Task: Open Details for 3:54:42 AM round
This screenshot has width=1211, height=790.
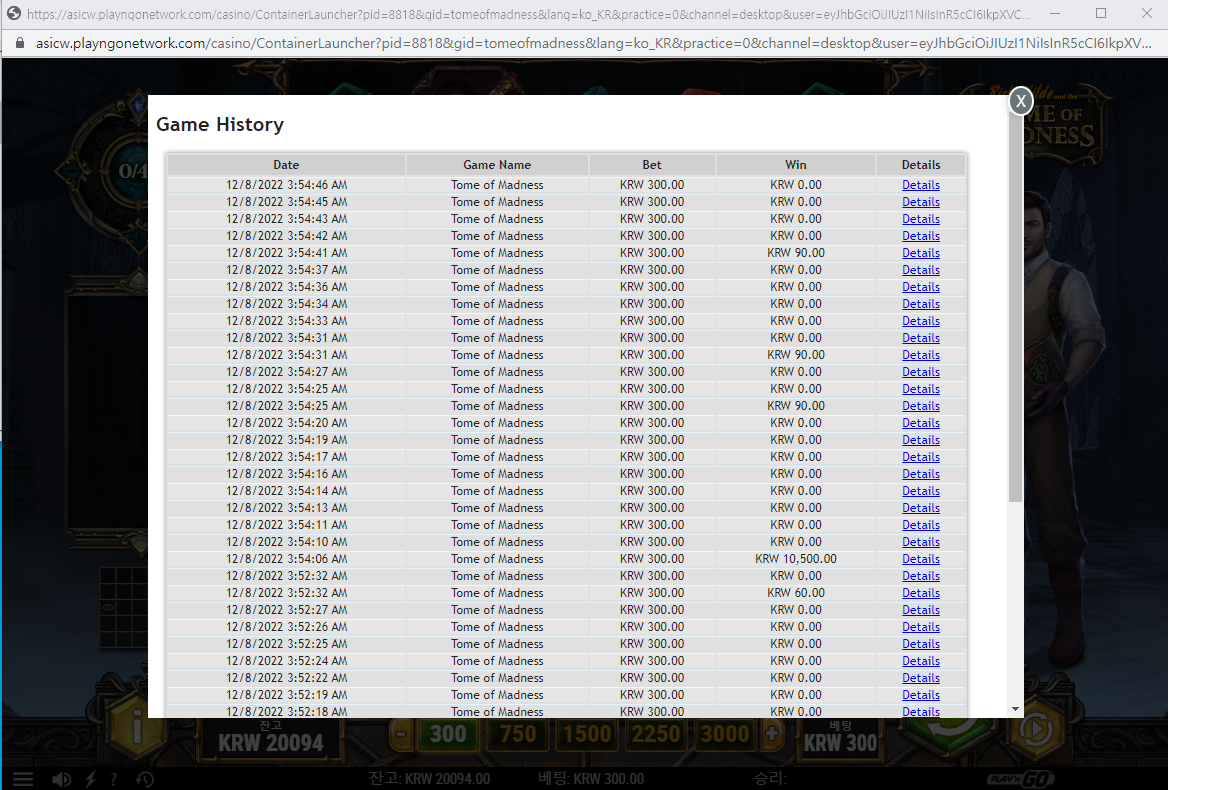Action: pyautogui.click(x=921, y=236)
